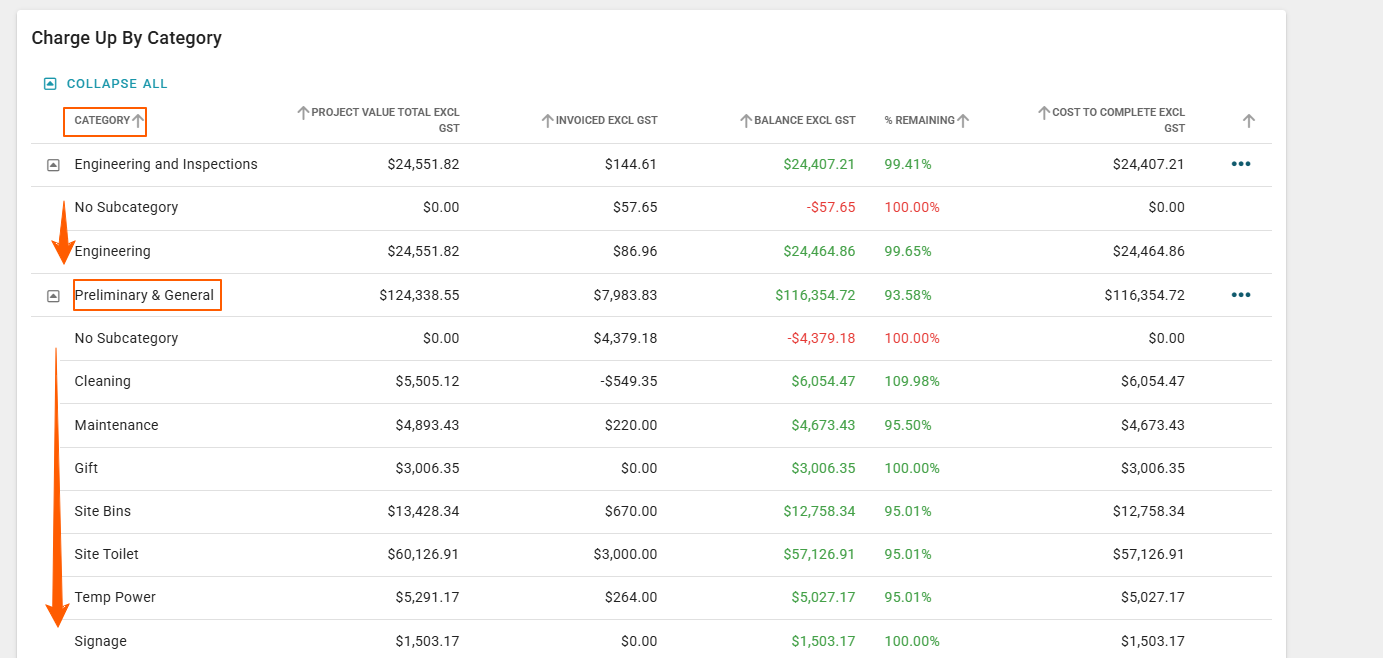
Task: Click the Temp Power subcategory name
Action: tap(115, 597)
